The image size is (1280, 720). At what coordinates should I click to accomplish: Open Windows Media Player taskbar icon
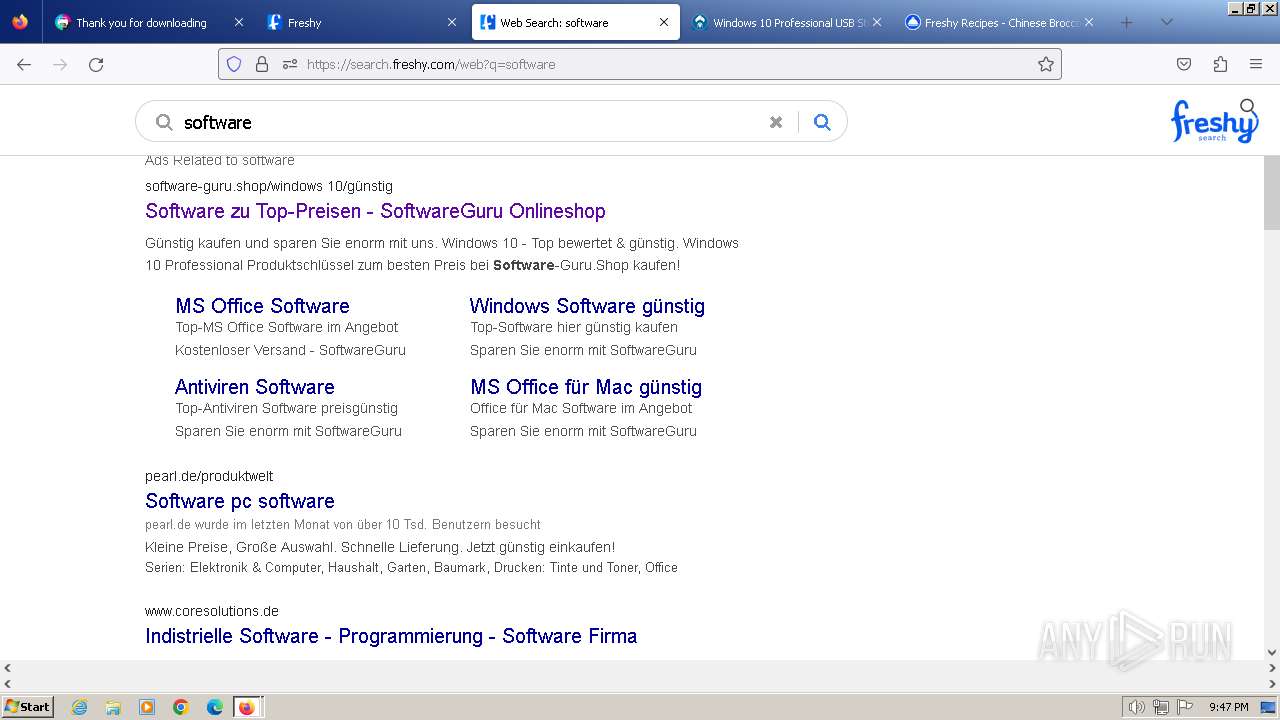(147, 707)
